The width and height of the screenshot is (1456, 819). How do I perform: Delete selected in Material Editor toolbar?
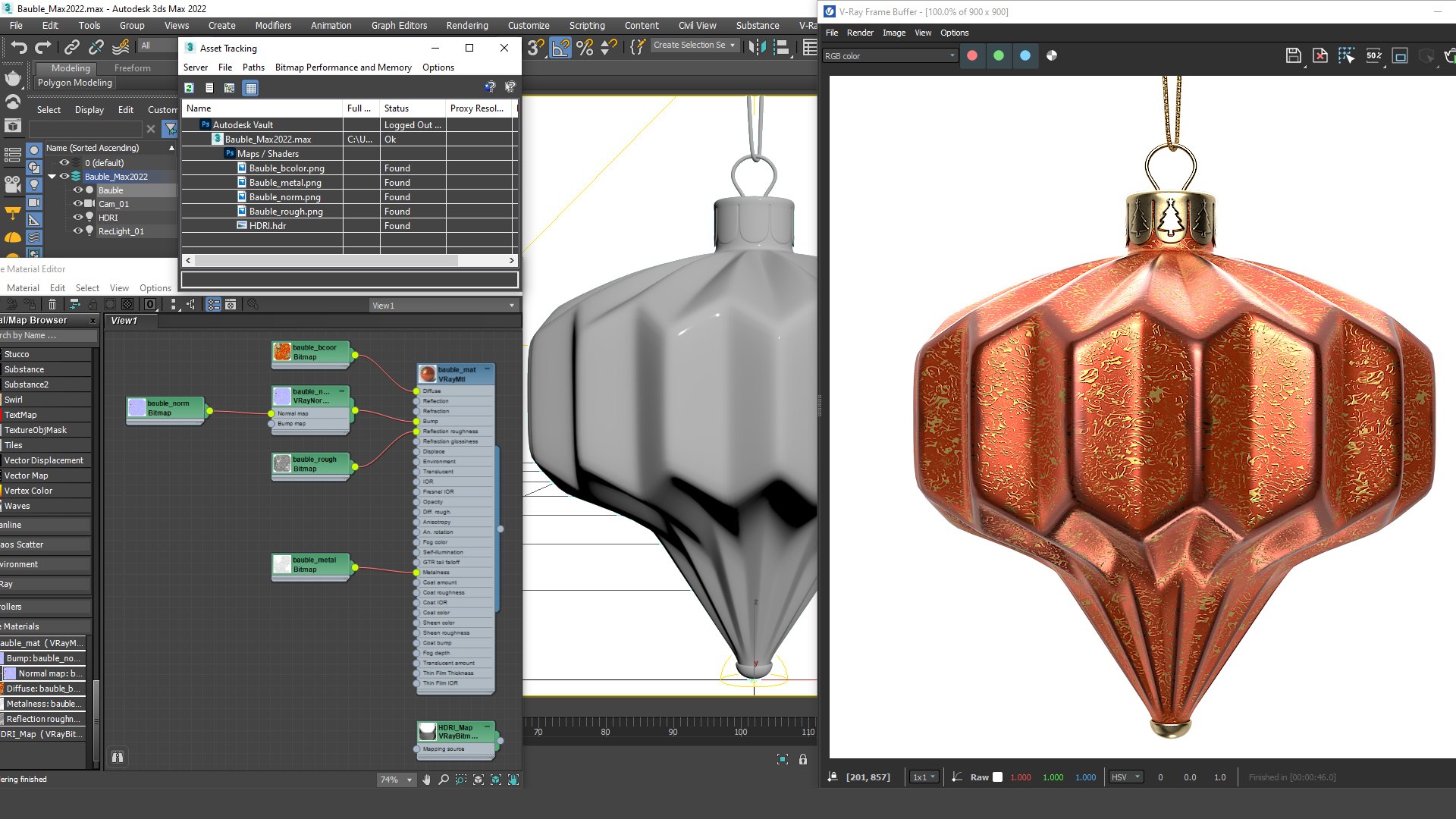52,304
